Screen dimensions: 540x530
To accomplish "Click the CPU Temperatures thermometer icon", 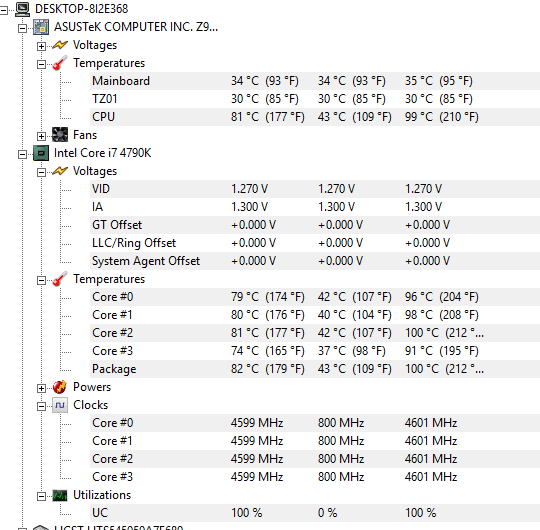I will [60, 279].
